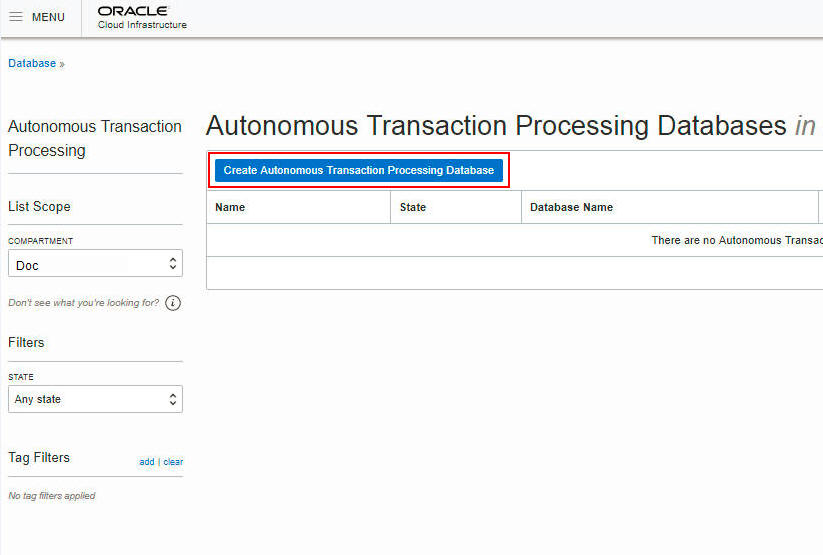Sort by Name column header
Viewport: 823px width, 555px height.
pyautogui.click(x=230, y=207)
